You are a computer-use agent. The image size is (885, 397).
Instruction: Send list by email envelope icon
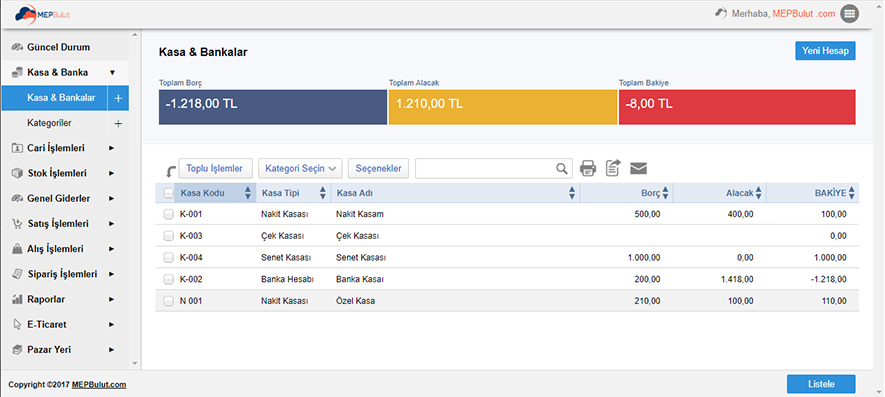[x=638, y=168]
